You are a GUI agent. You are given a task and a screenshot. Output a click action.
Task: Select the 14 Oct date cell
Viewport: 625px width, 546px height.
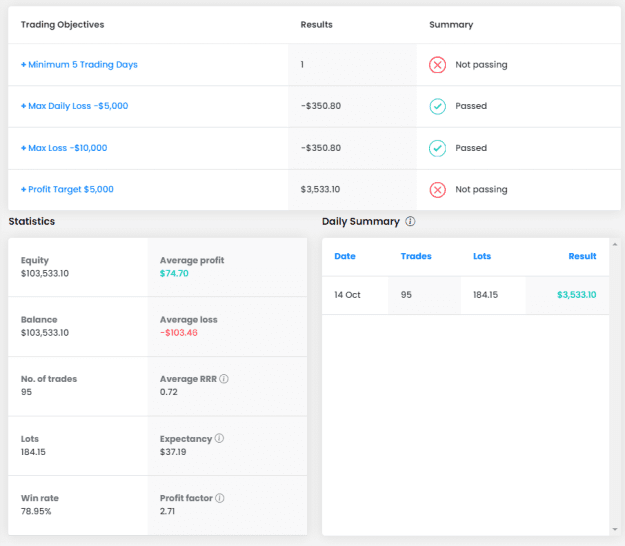(347, 295)
